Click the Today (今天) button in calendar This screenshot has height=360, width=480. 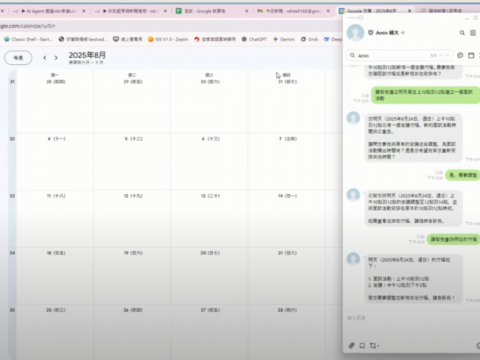18,58
